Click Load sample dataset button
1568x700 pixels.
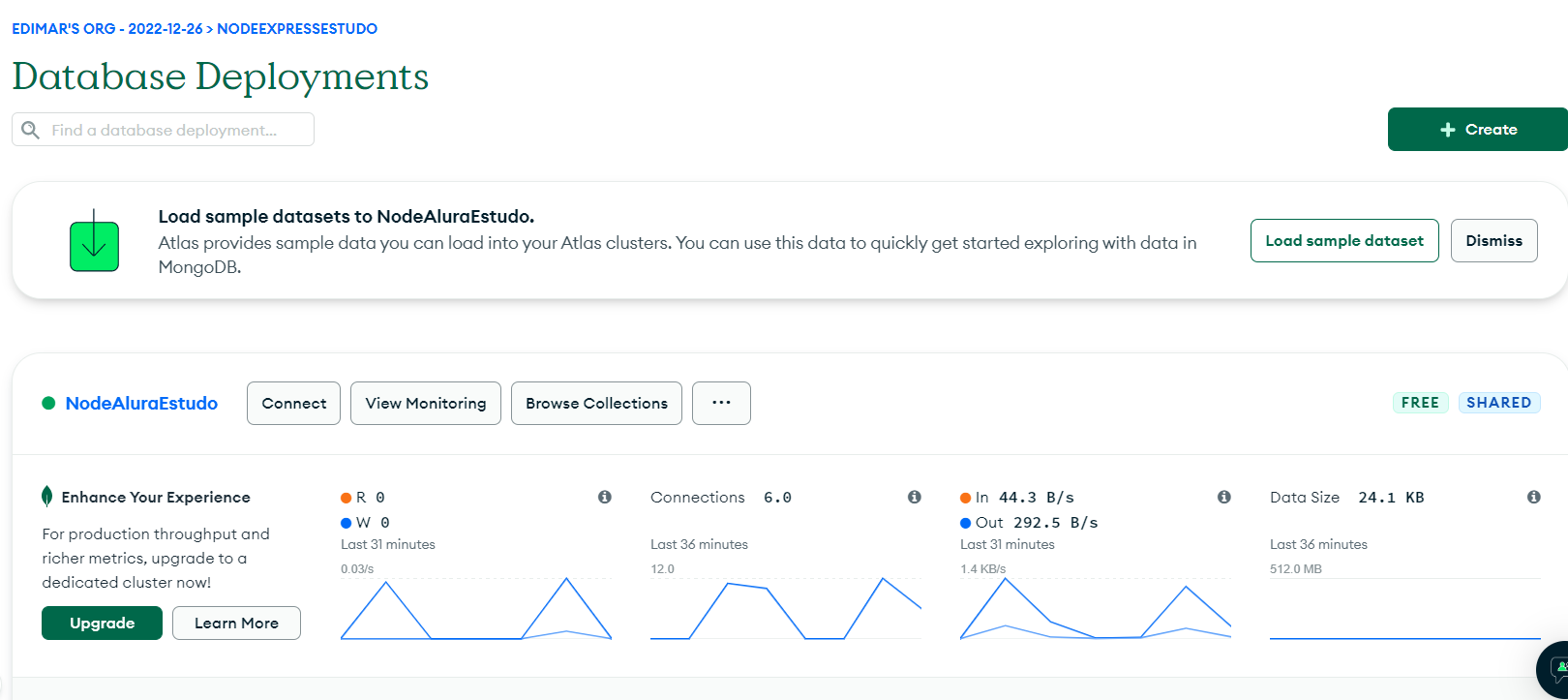coord(1344,240)
